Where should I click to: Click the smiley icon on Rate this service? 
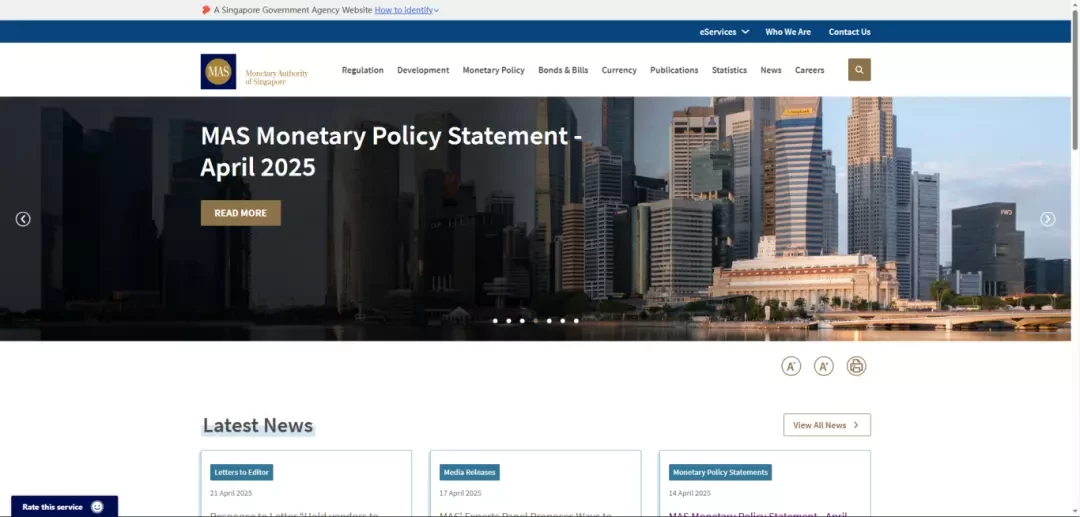pos(97,507)
